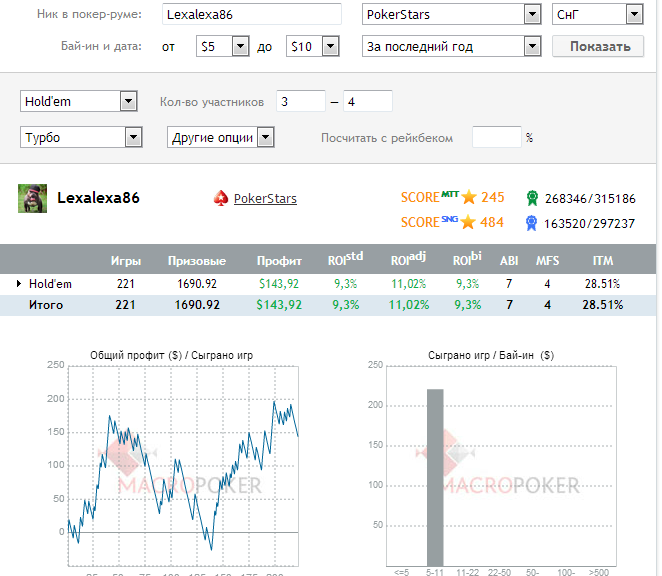Sort by the Профит column header
Viewport: 662px width, 576px height.
pos(279,261)
